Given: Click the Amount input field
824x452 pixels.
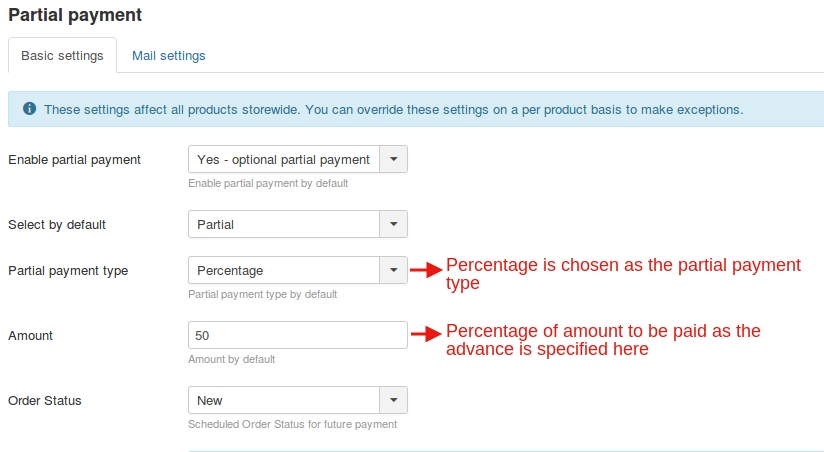Looking at the screenshot, I should pyautogui.click(x=297, y=335).
